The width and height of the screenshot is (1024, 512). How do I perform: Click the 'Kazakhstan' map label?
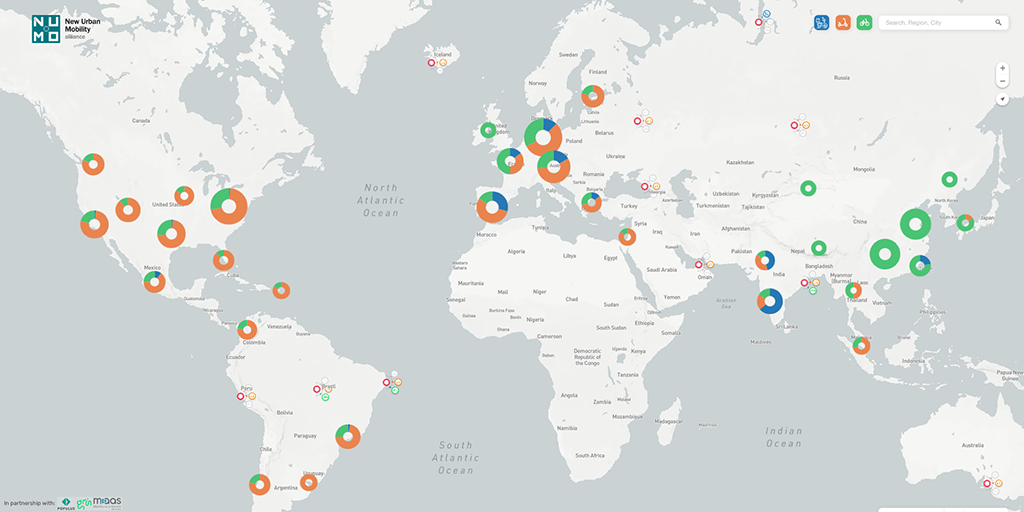[x=741, y=162]
